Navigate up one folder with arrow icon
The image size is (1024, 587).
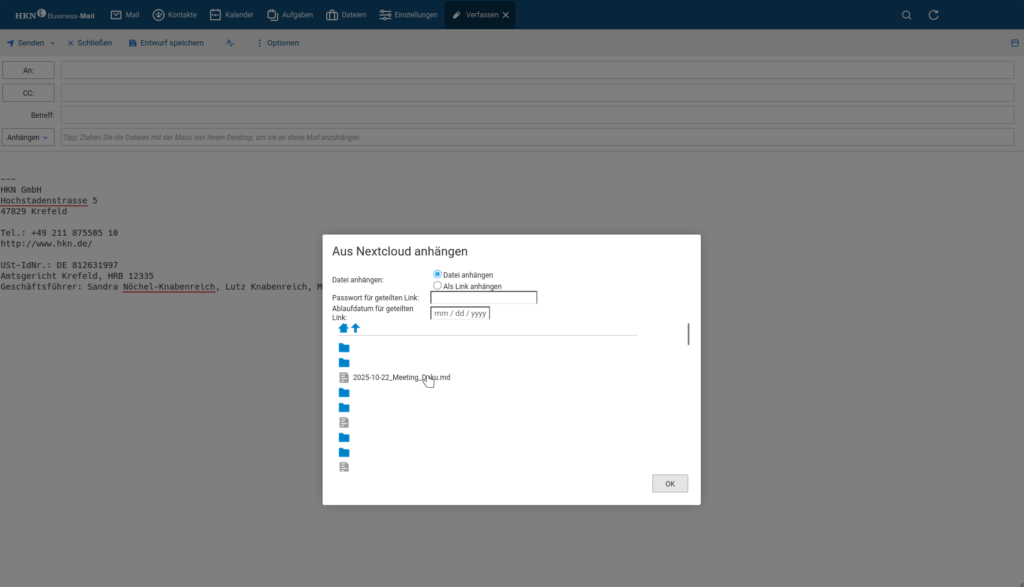click(x=355, y=328)
